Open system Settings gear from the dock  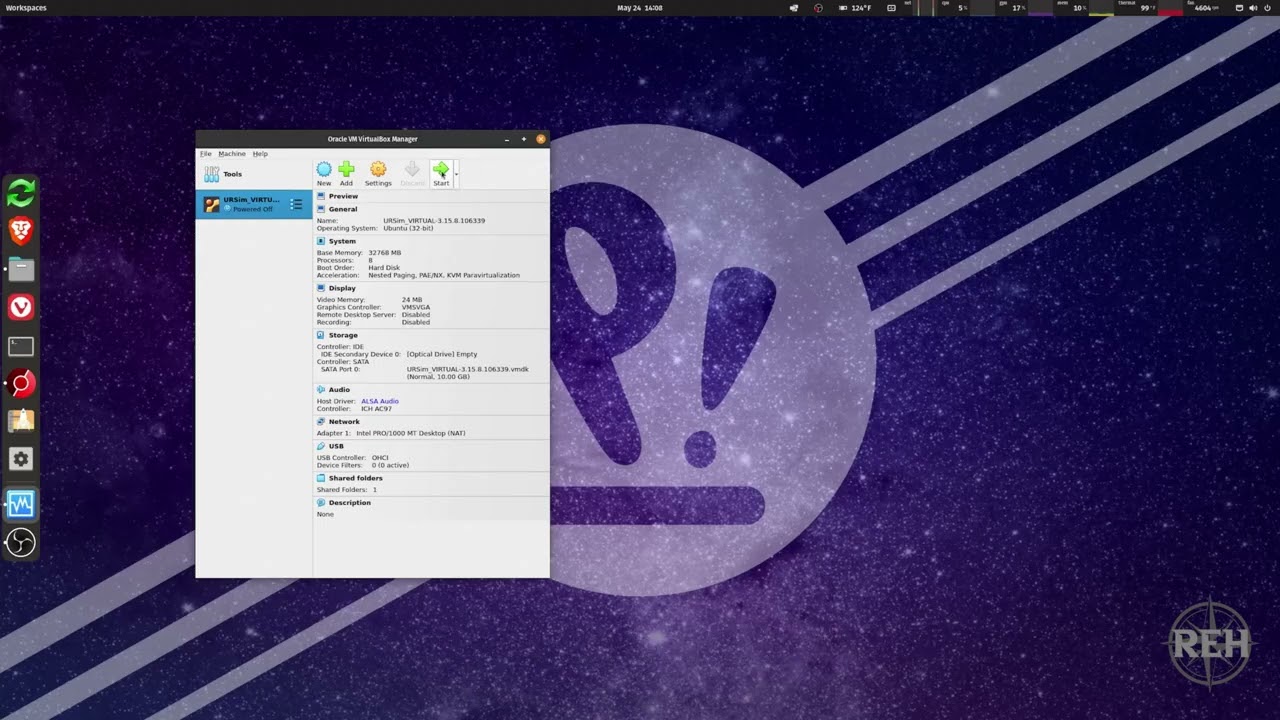[x=21, y=459]
